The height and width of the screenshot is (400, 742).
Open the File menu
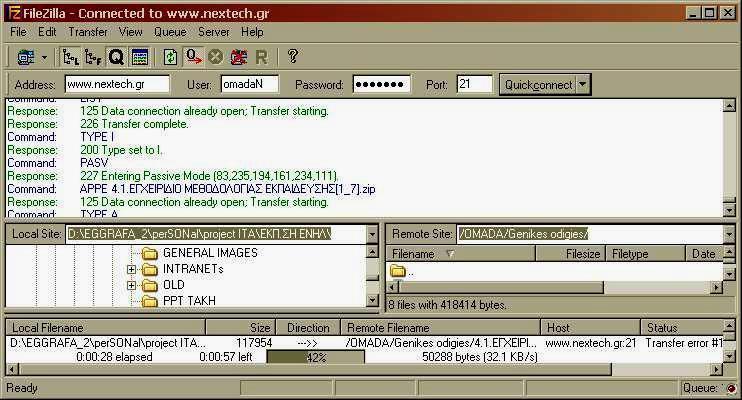[18, 32]
